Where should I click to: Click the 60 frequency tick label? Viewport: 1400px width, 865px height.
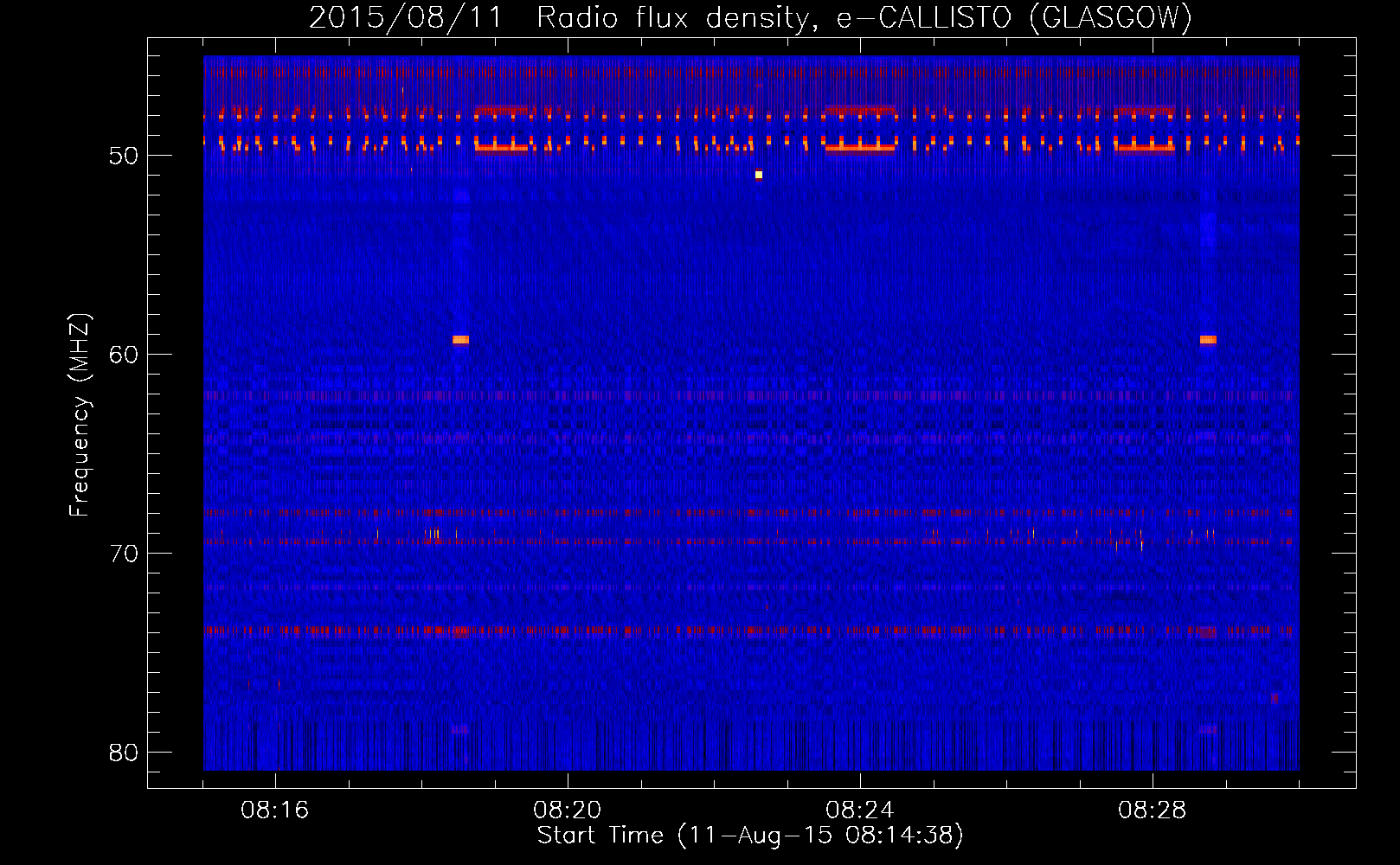tap(124, 355)
